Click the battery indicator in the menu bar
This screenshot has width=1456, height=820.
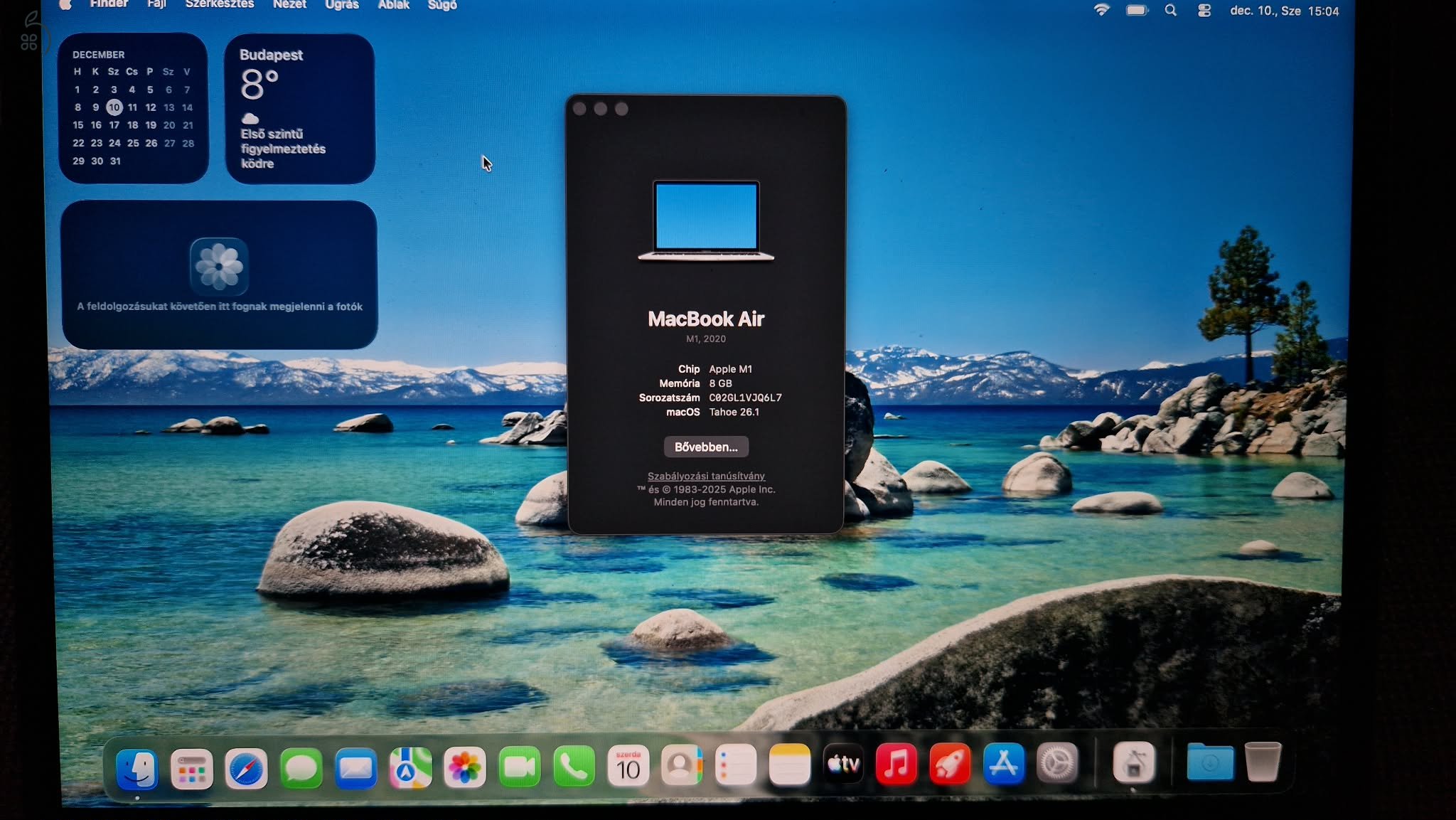[x=1136, y=11]
